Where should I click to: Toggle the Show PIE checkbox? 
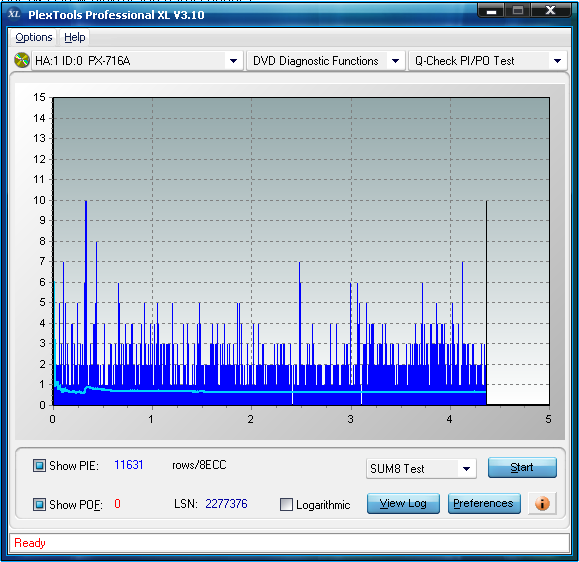[39, 466]
